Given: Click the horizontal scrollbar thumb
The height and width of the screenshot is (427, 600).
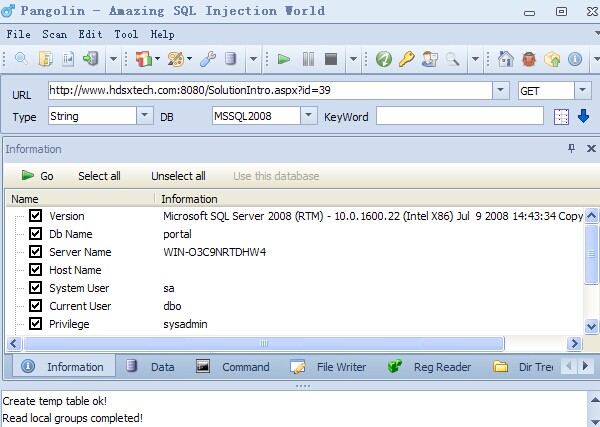Looking at the screenshot, I should [264, 343].
